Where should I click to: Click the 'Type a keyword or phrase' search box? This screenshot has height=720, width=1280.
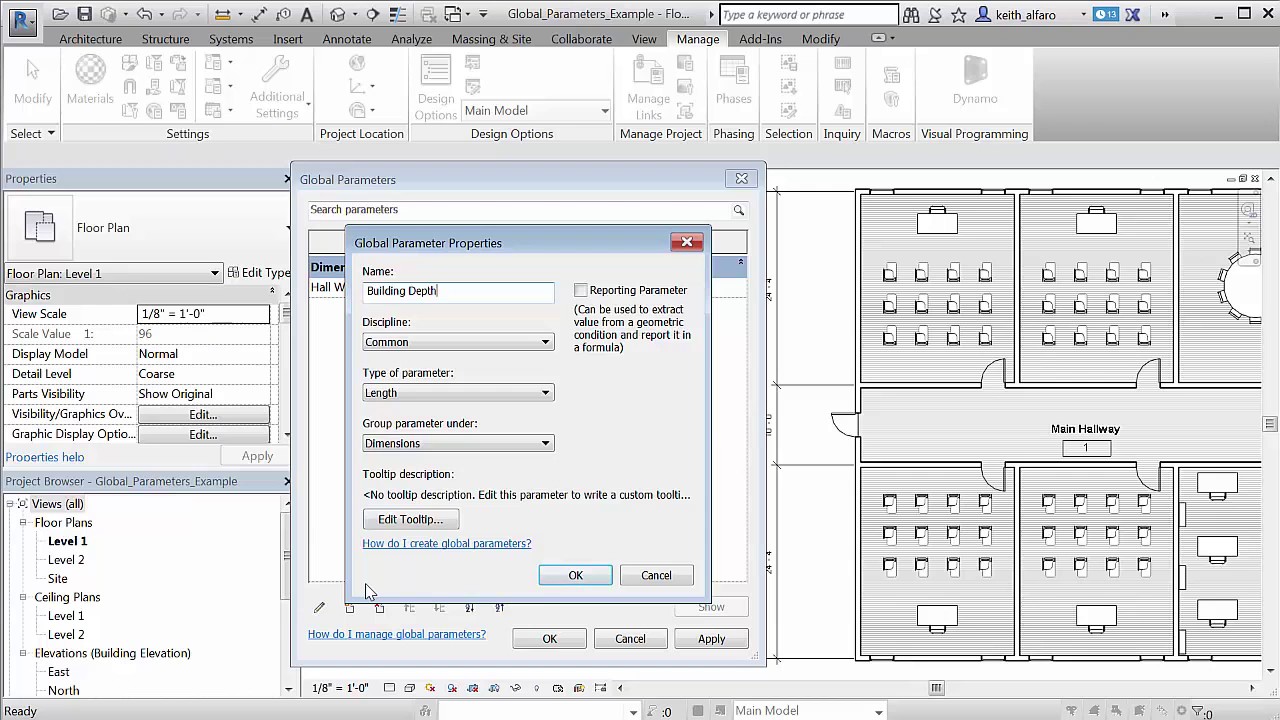[x=809, y=15]
